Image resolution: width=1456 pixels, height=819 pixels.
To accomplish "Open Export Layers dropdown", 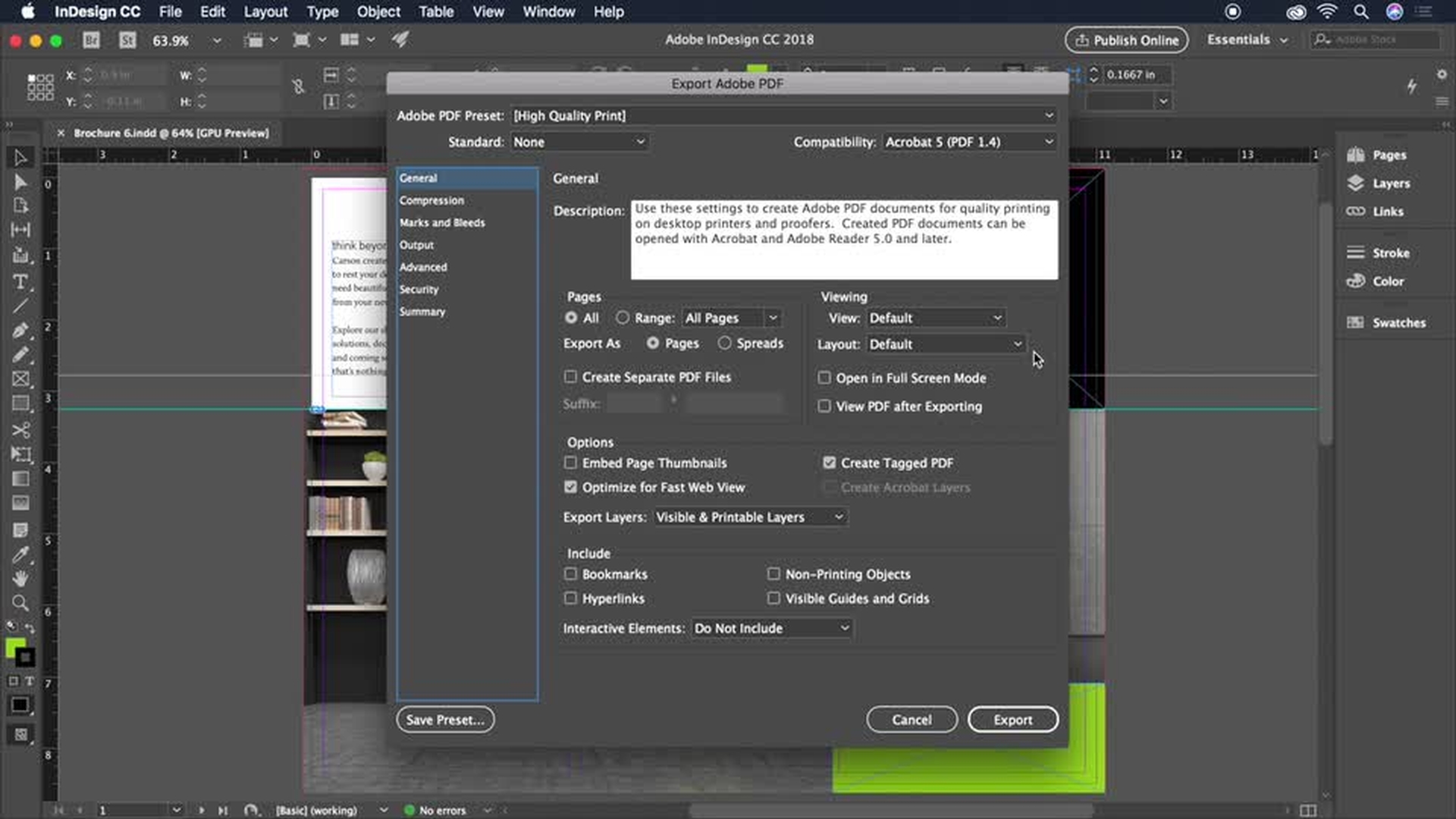I will coord(749,517).
